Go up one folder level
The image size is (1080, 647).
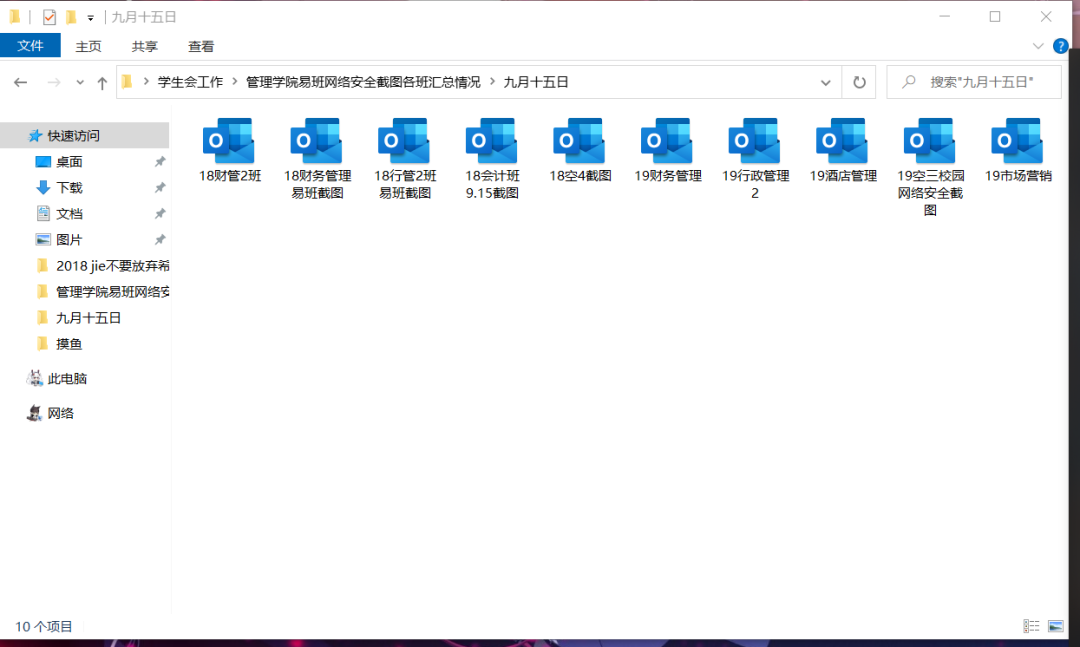click(x=102, y=83)
